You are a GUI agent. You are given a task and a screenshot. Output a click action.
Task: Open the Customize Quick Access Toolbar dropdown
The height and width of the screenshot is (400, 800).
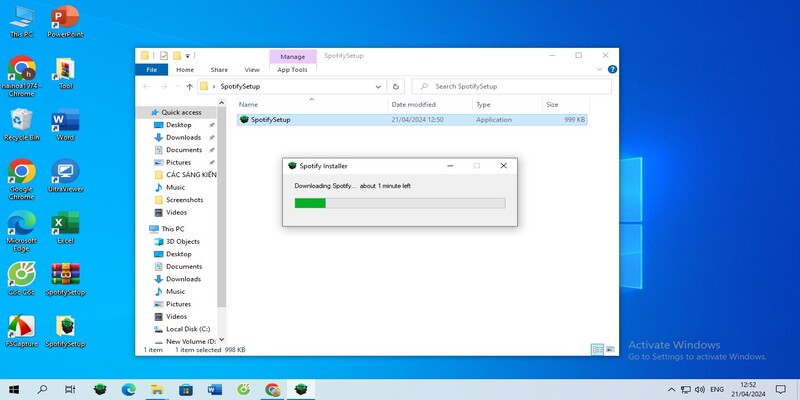[x=188, y=56]
